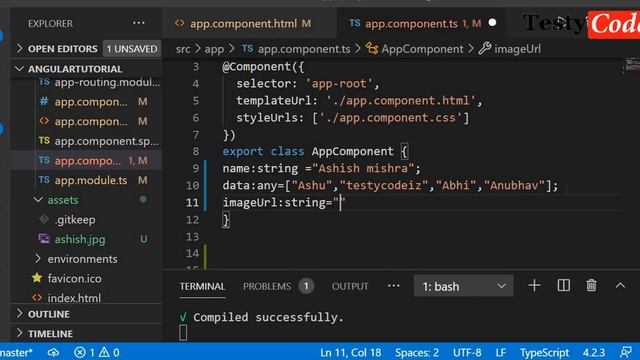The height and width of the screenshot is (360, 640).
Task: Click src breadcrumb segment
Action: point(183,49)
